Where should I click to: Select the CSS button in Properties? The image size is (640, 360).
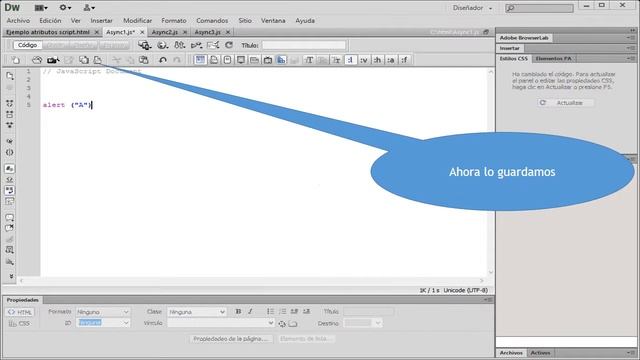tap(20, 323)
